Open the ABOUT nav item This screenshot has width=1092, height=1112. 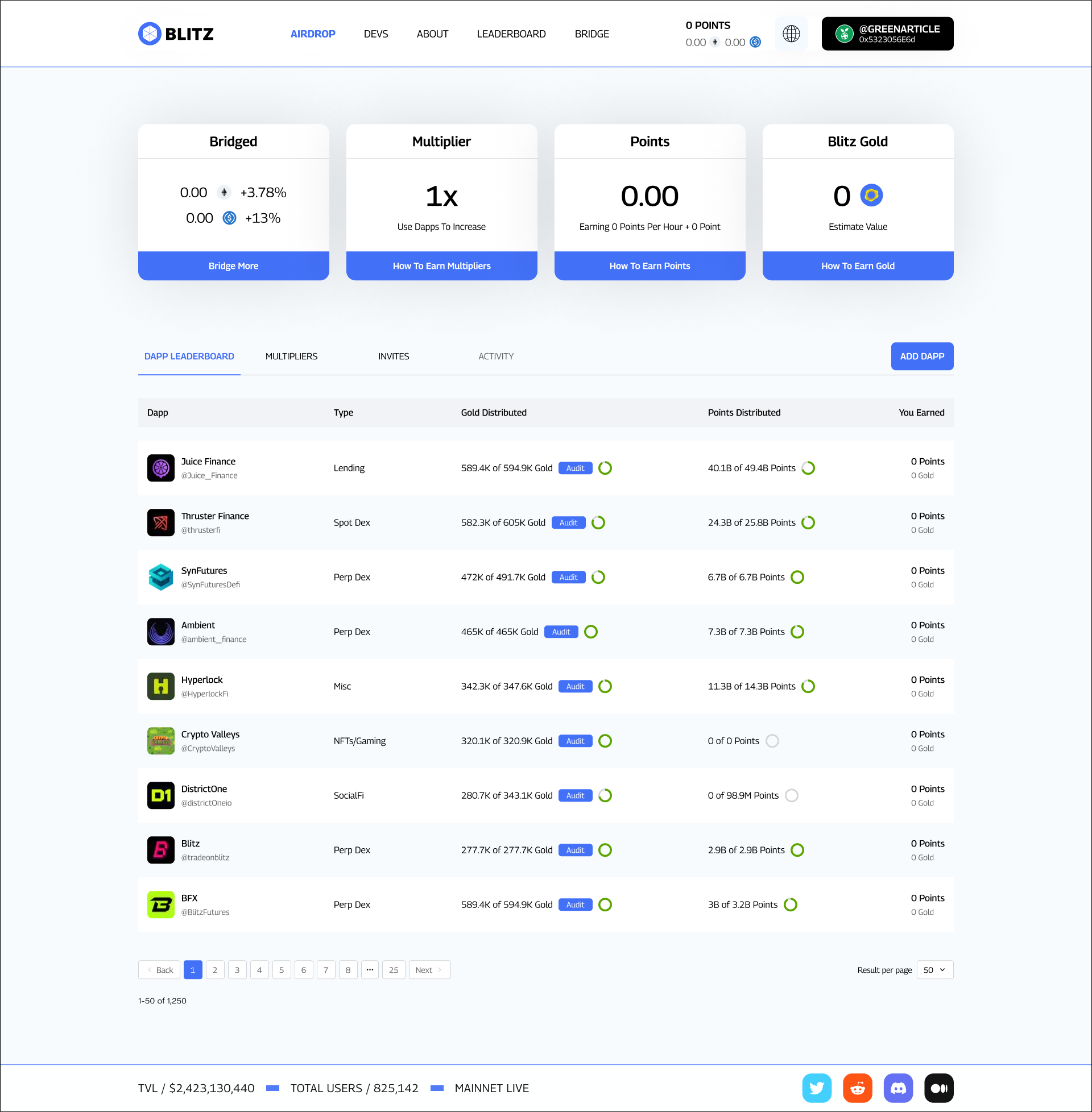tap(432, 34)
